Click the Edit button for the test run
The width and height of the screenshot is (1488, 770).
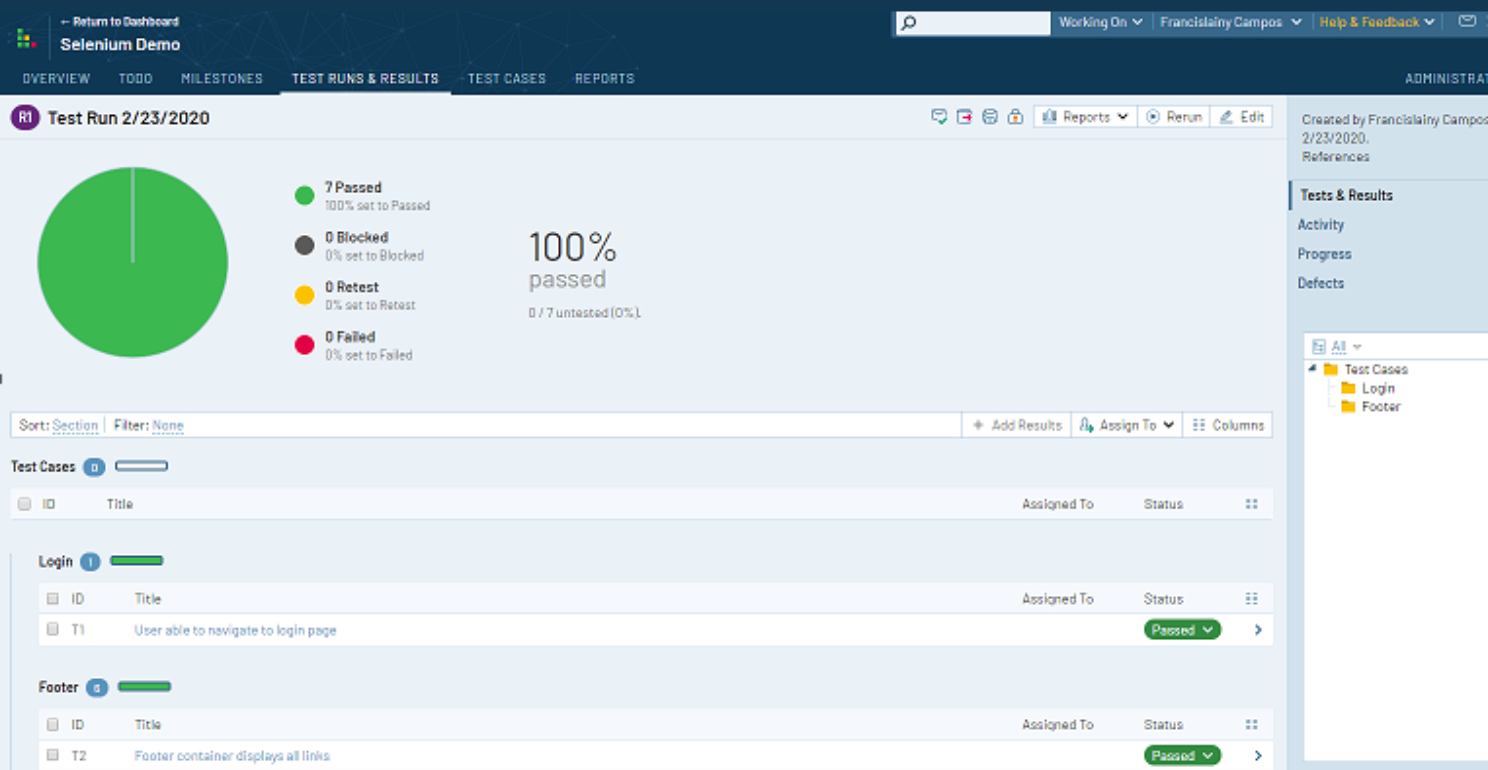coord(1241,116)
